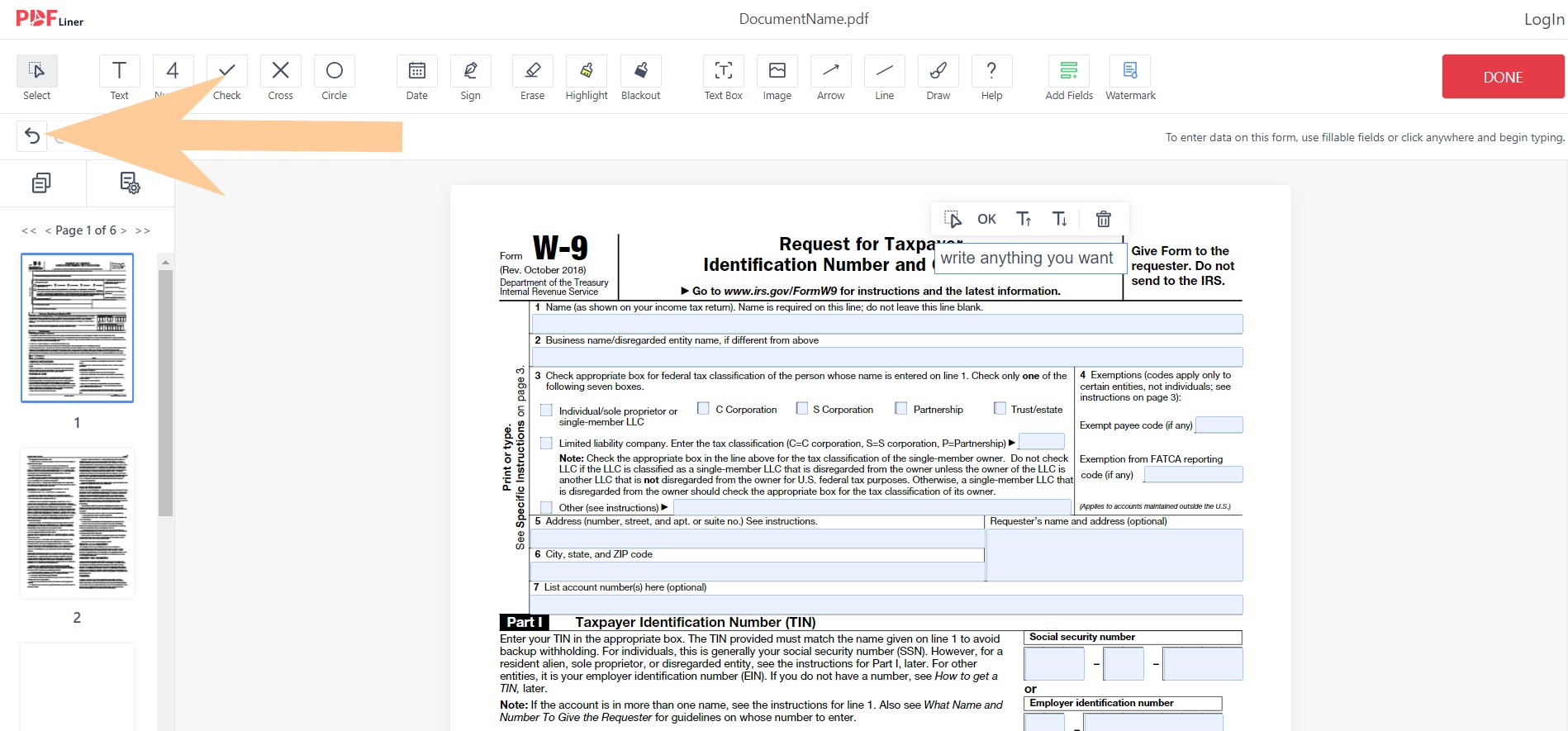This screenshot has height=731, width=1568.
Task: Click the DocumentName.pdf title
Action: coord(804,19)
